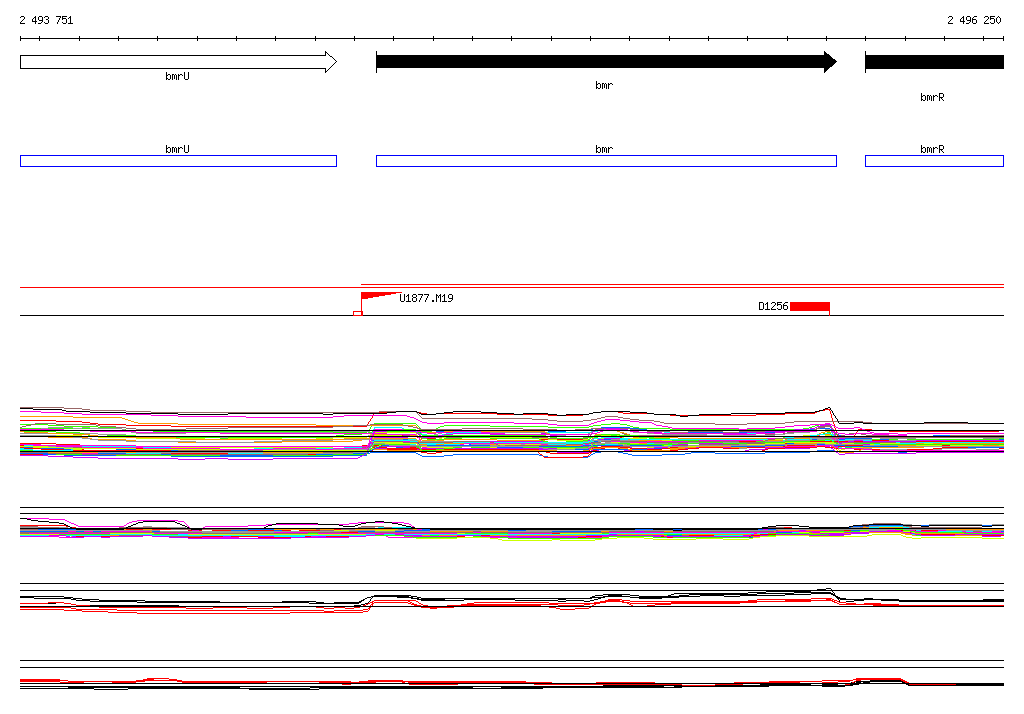Screen dimensions: 1024x714
Task: Click the long red transcript line above D1256
Action: (x=682, y=285)
